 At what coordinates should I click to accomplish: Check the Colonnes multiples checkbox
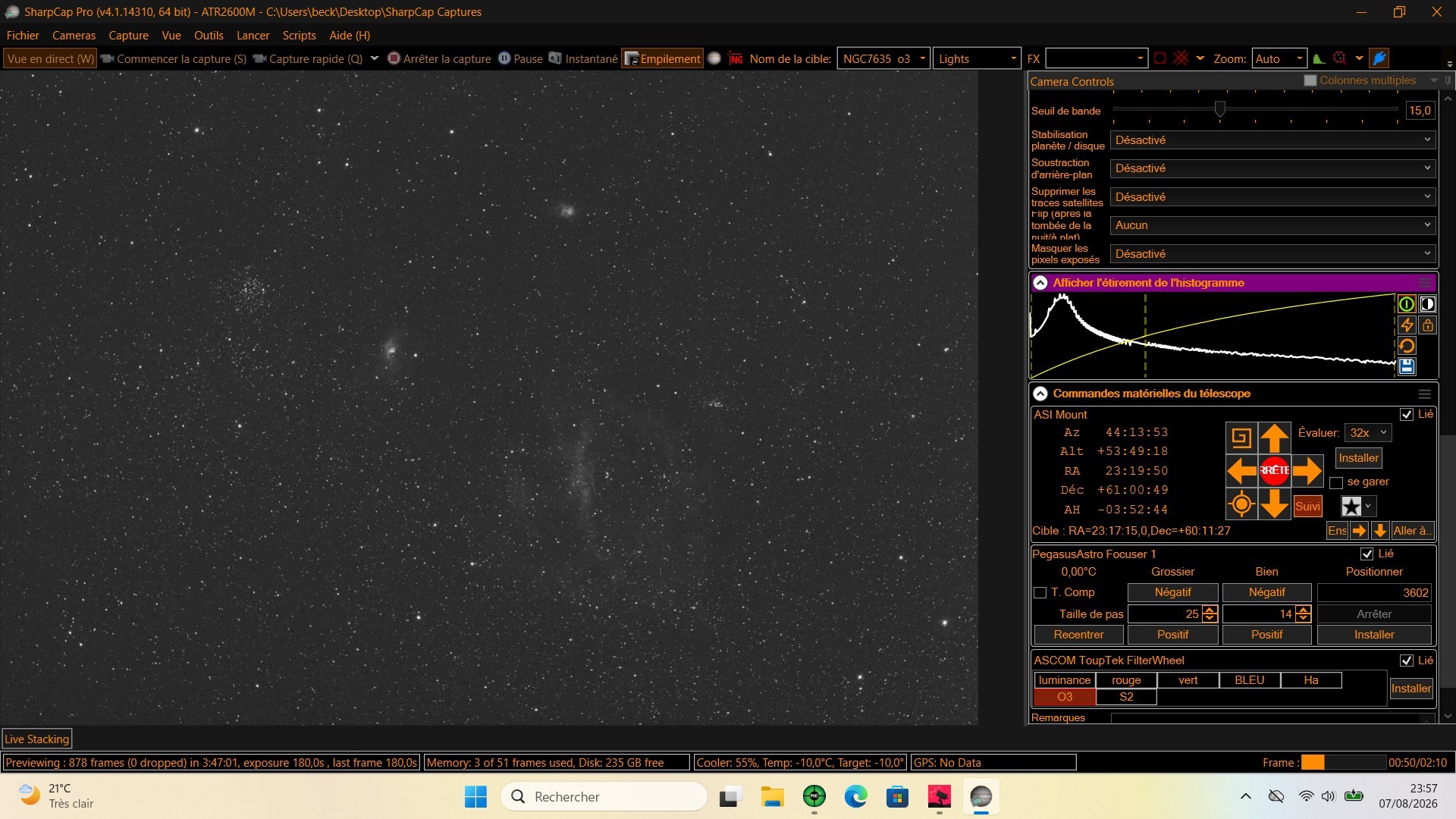coord(1310,80)
